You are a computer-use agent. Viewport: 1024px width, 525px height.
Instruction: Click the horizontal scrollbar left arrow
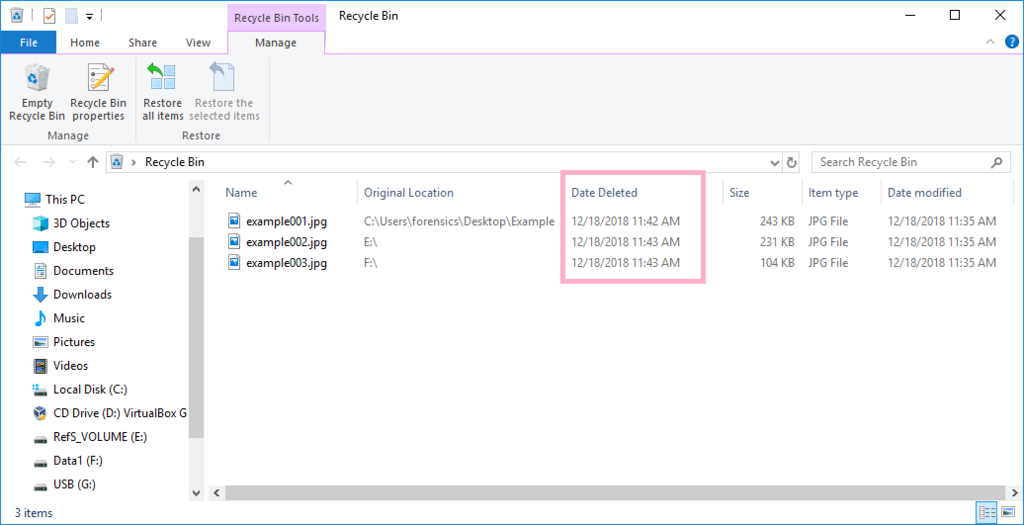(x=217, y=492)
